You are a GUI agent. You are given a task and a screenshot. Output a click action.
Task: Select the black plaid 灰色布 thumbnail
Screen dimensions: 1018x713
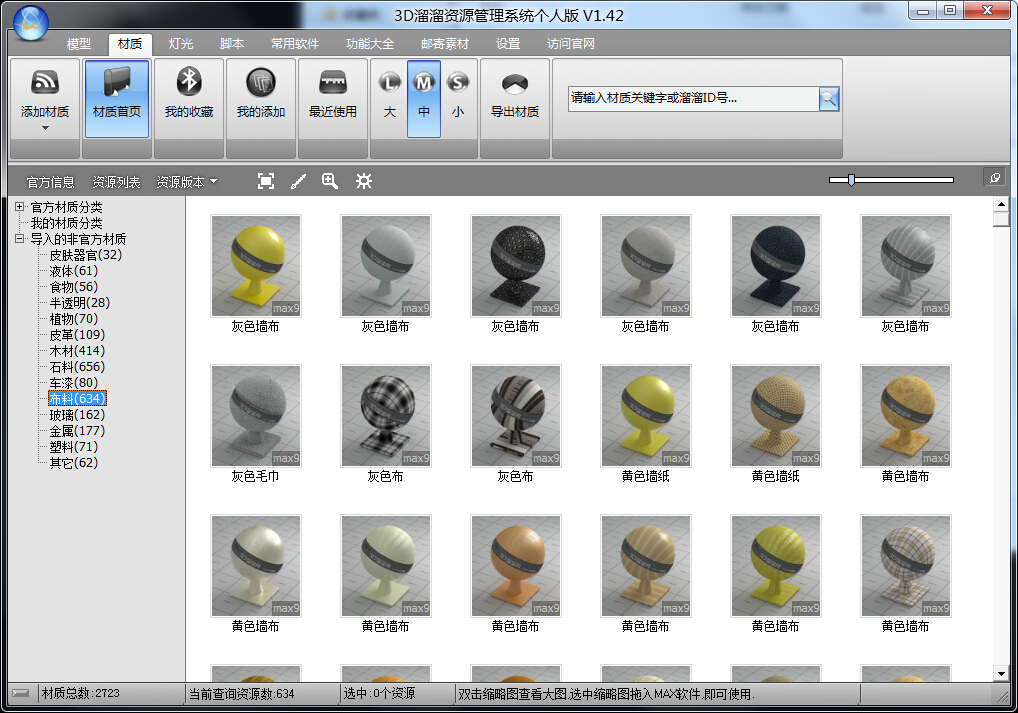tap(386, 416)
